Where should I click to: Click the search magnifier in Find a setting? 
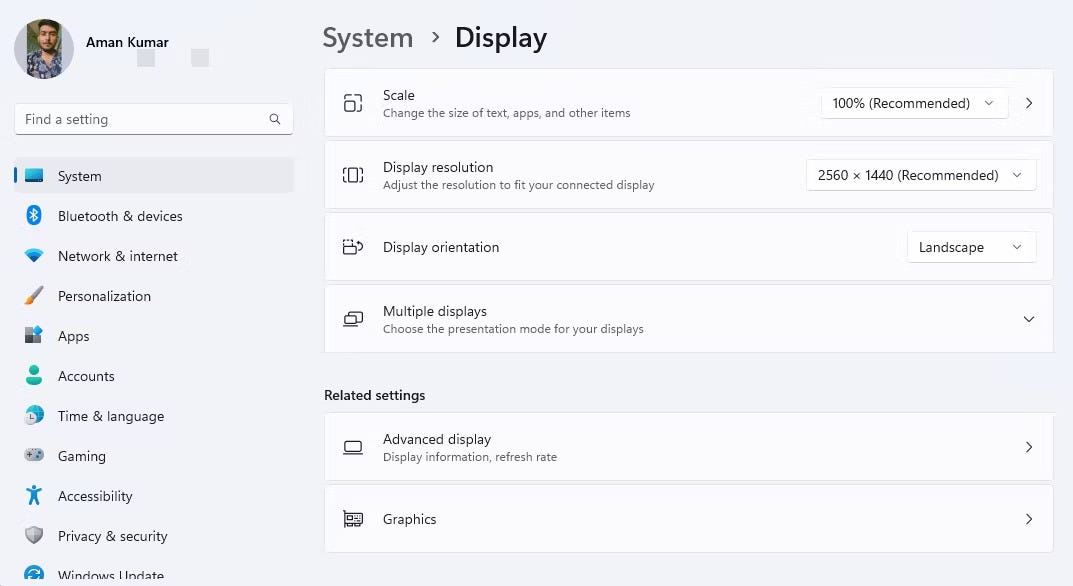[274, 119]
